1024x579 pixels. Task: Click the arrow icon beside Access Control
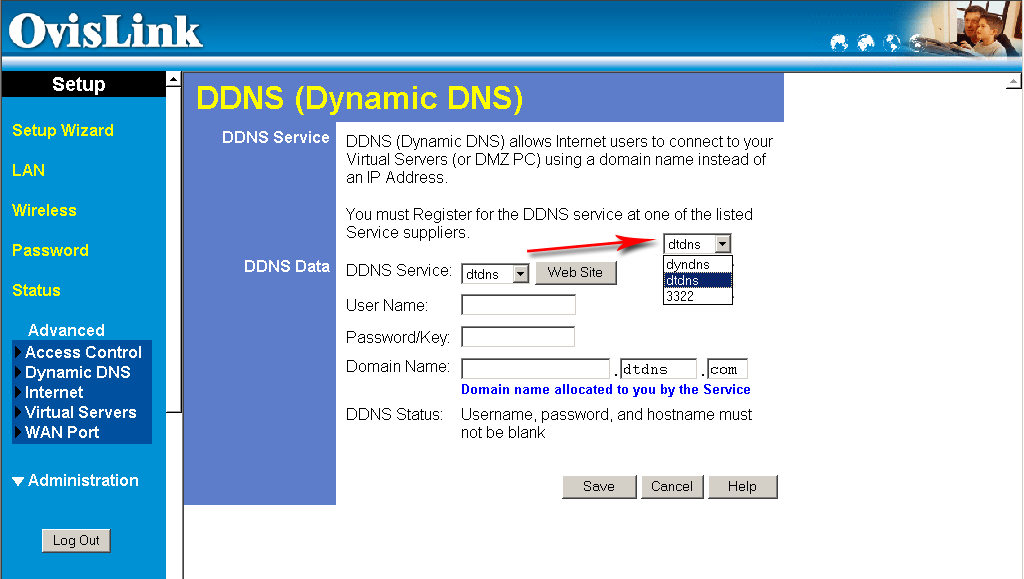(x=18, y=352)
